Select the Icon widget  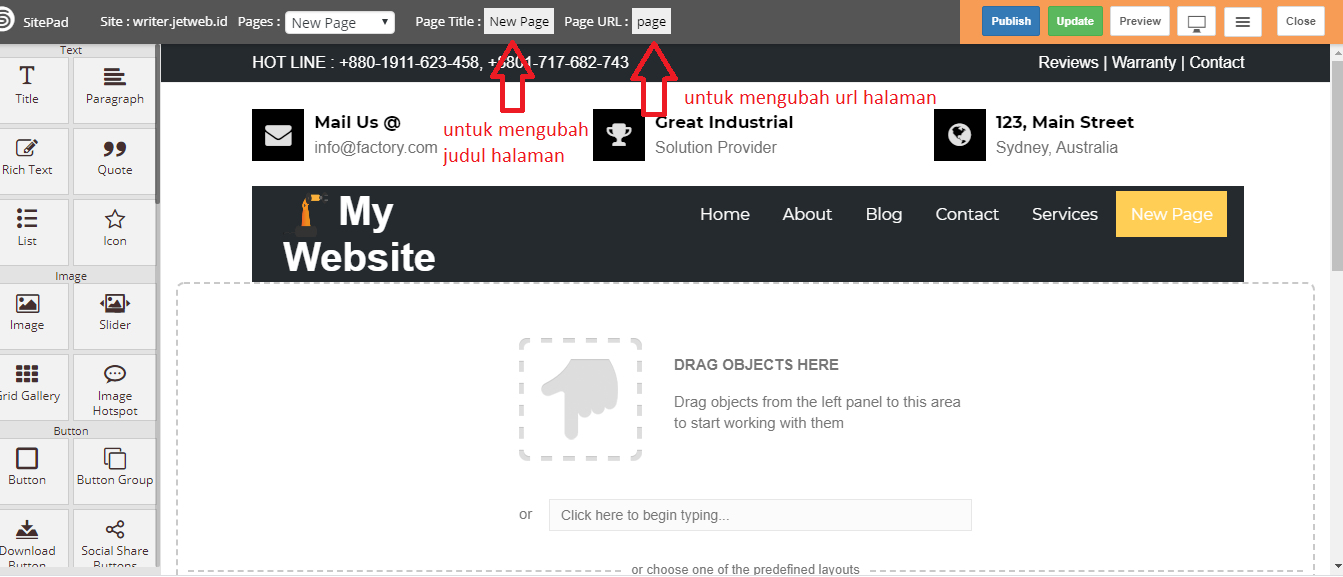(114, 231)
